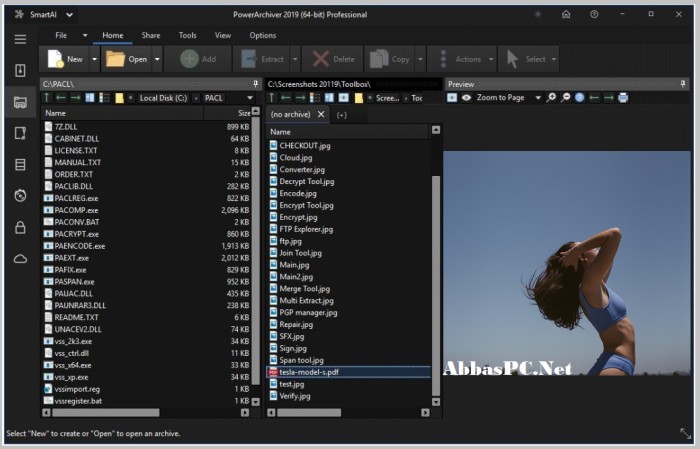
Task: Click the sidebar list view icon
Action: click(x=20, y=165)
